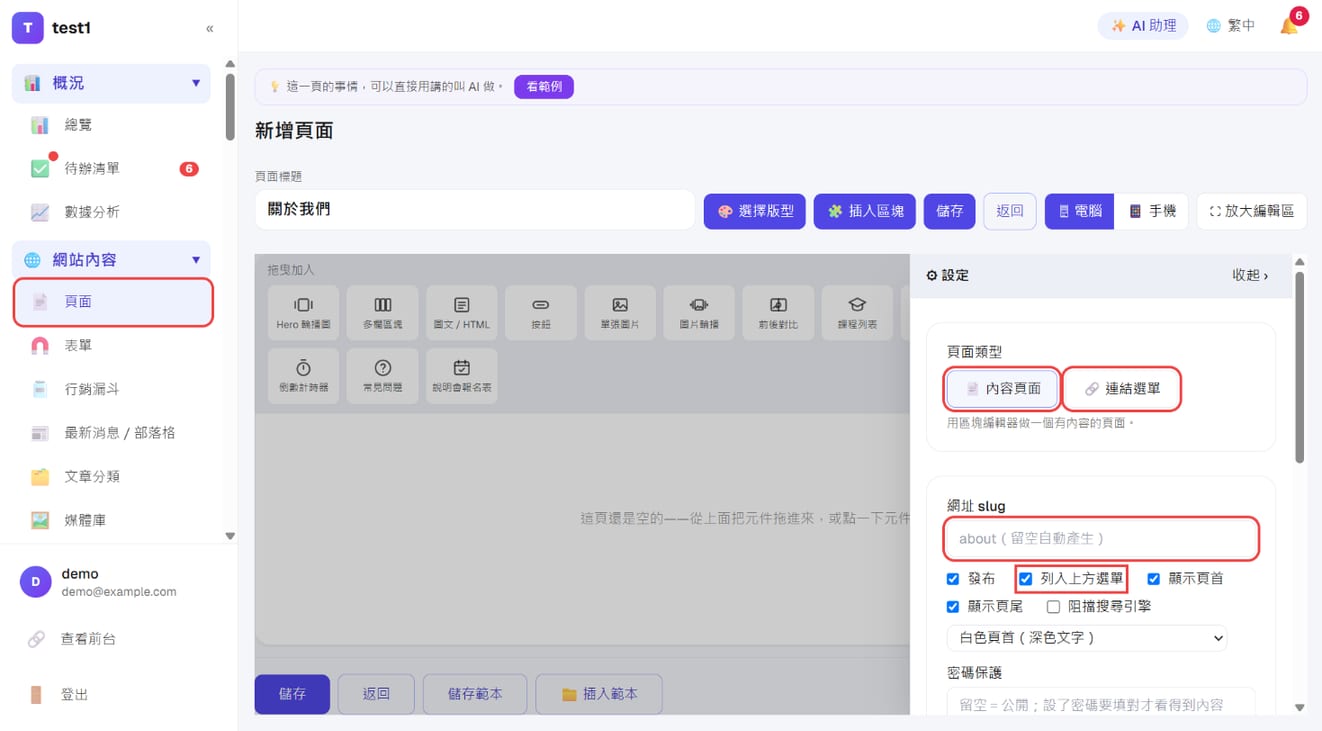
Task: Select the 課程列表 course list block
Action: pos(857,313)
